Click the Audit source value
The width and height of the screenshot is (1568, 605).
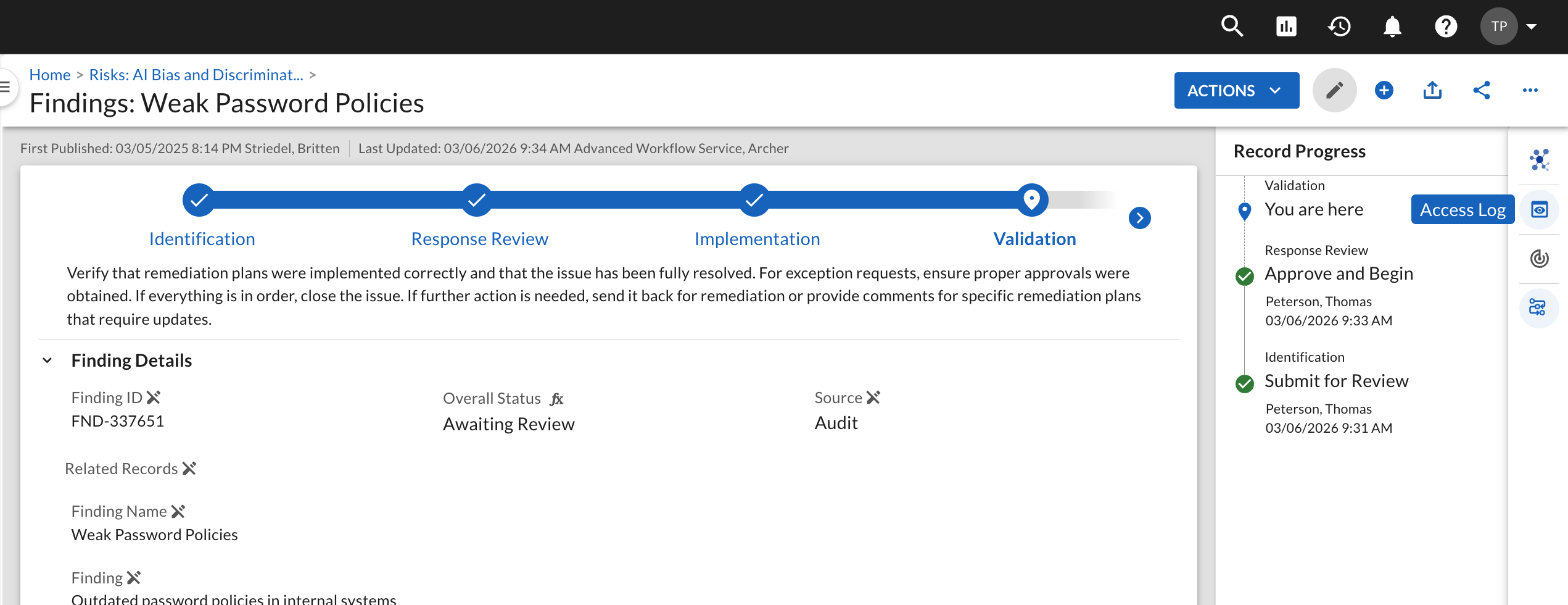[836, 423]
